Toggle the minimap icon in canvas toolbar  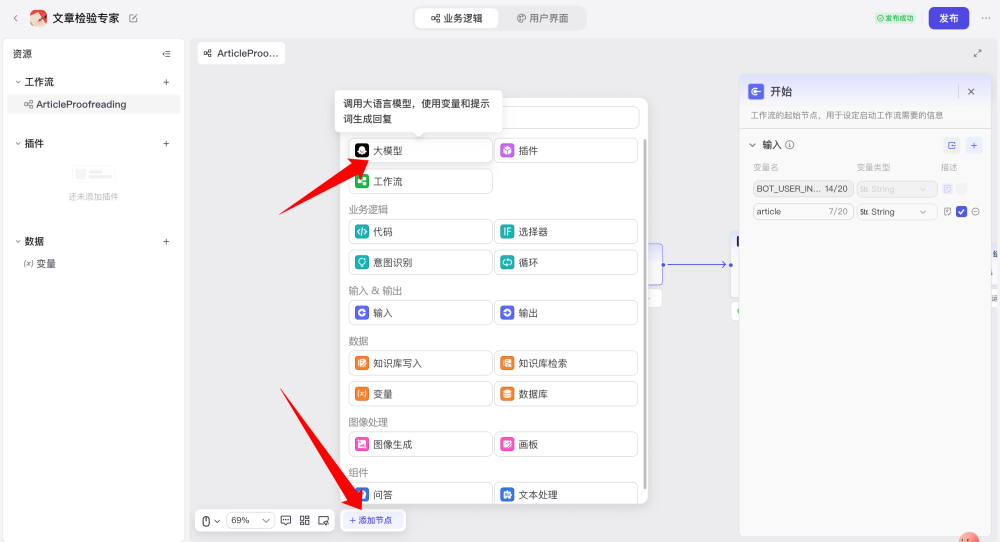tap(323, 520)
